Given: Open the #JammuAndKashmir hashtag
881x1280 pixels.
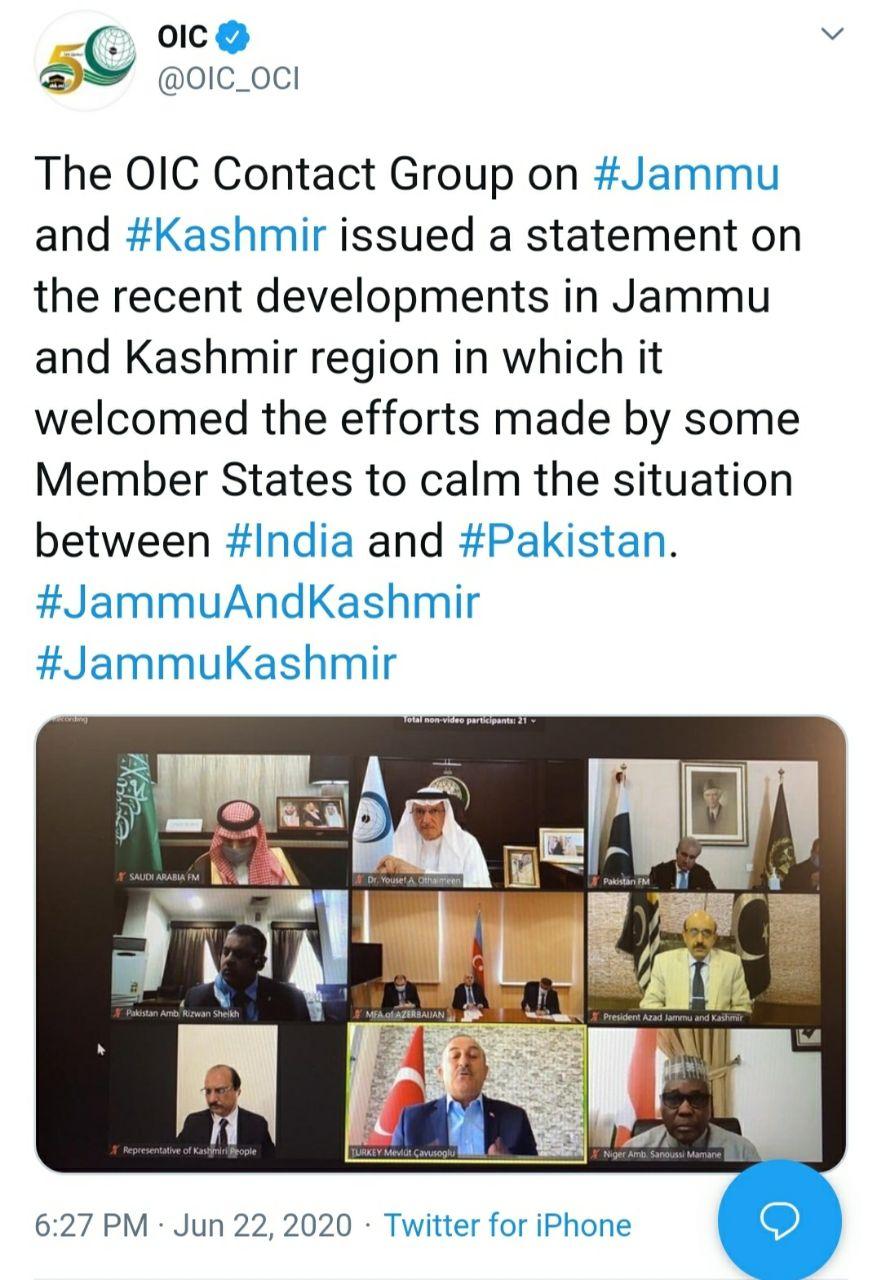Looking at the screenshot, I should coord(257,602).
